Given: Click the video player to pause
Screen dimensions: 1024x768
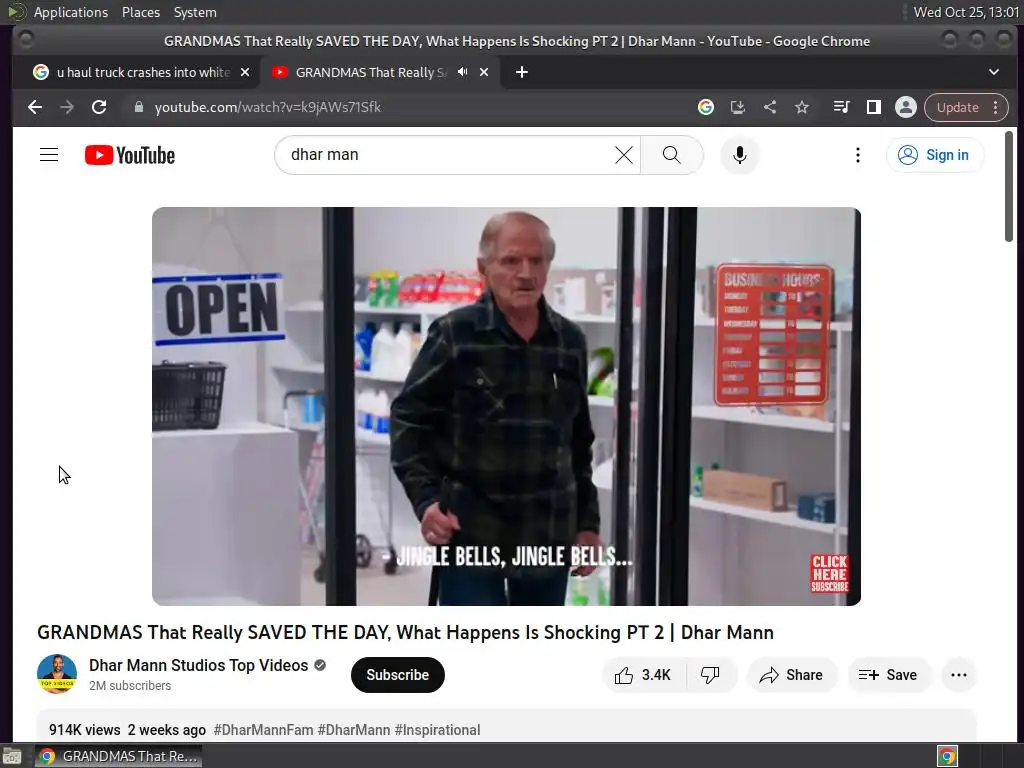Looking at the screenshot, I should [506, 406].
